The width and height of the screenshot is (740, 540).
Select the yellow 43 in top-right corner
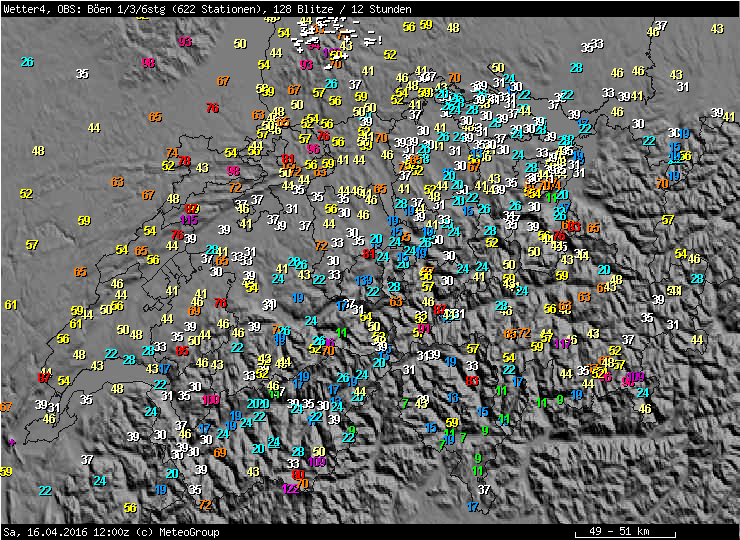coord(717,29)
